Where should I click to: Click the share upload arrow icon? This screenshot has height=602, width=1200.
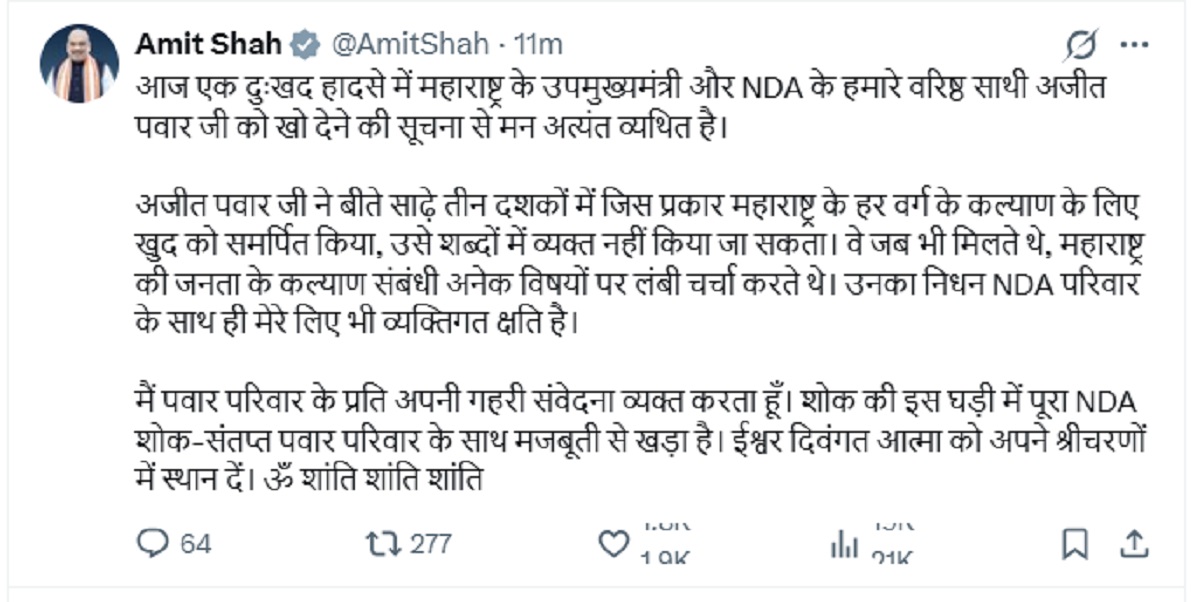(1134, 544)
